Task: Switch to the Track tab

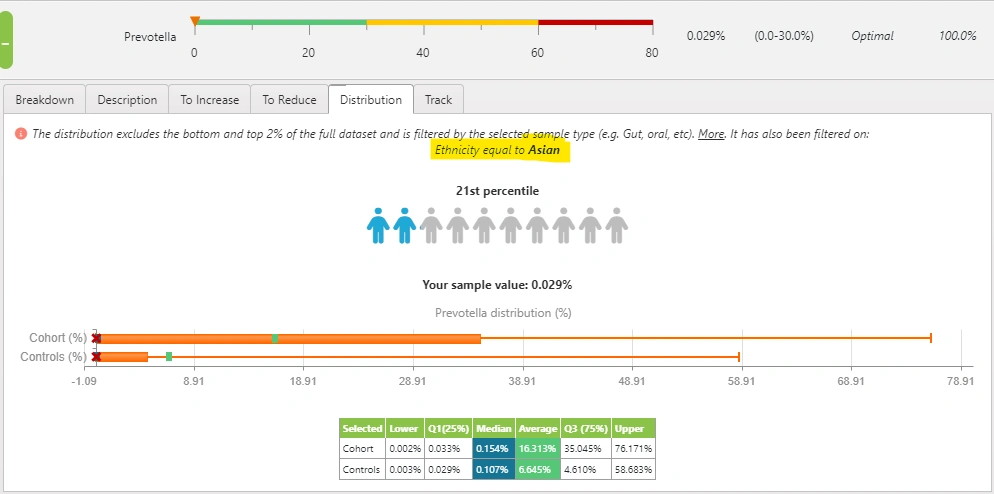Action: click(439, 100)
